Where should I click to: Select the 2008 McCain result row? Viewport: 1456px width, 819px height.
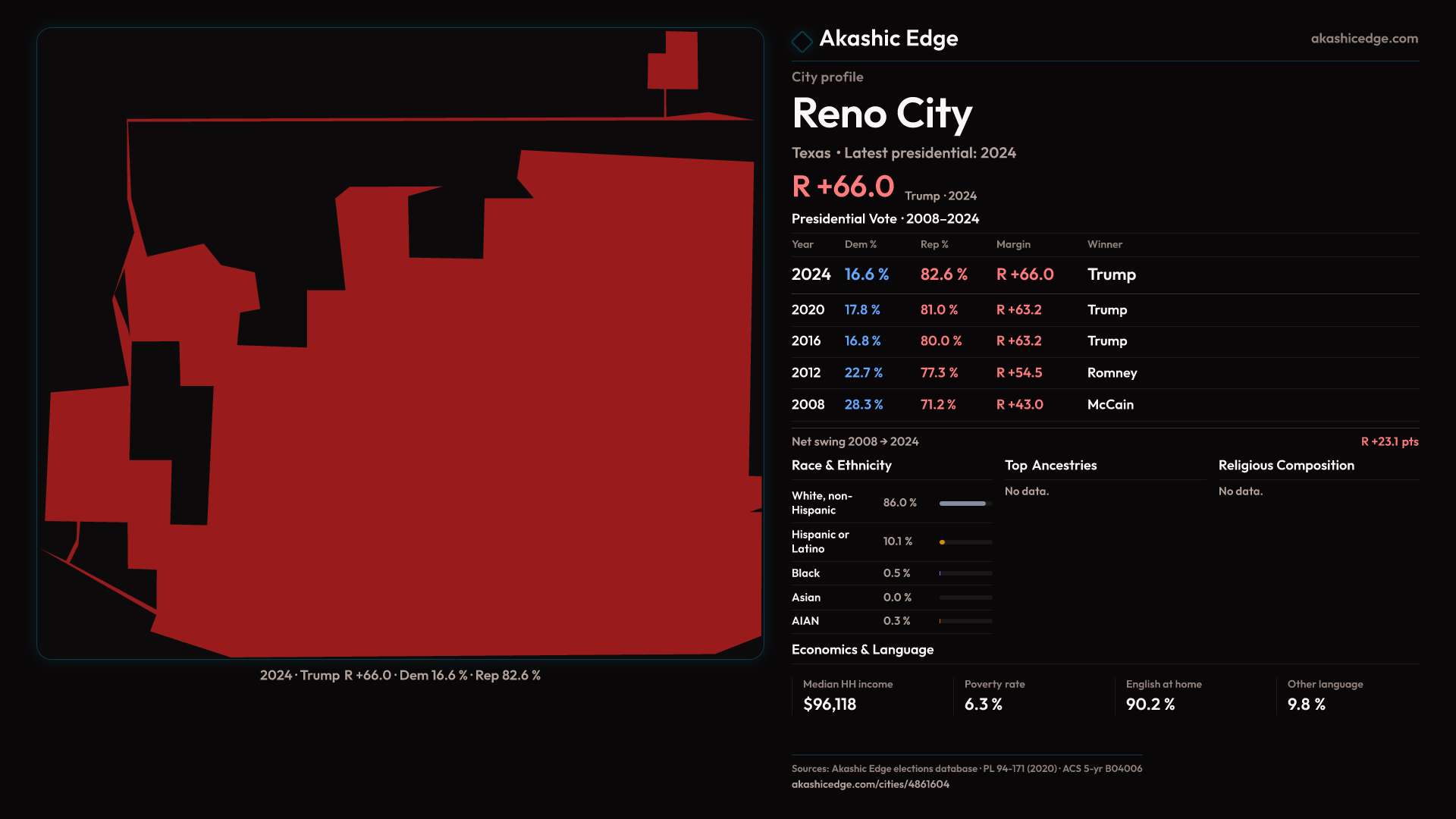pyautogui.click(x=963, y=405)
